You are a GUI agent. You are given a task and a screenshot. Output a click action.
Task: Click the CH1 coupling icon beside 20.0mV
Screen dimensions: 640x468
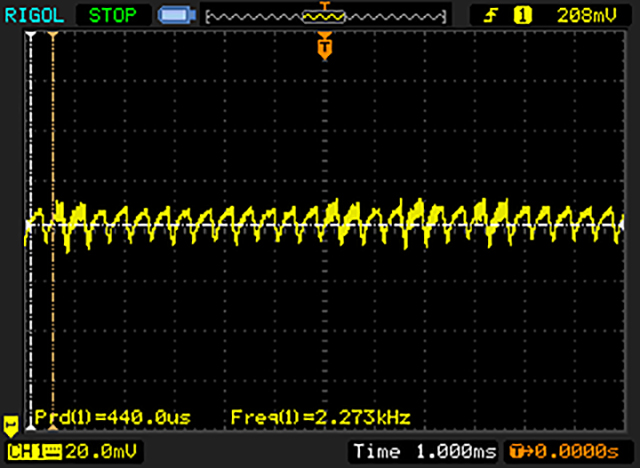[x=50, y=453]
